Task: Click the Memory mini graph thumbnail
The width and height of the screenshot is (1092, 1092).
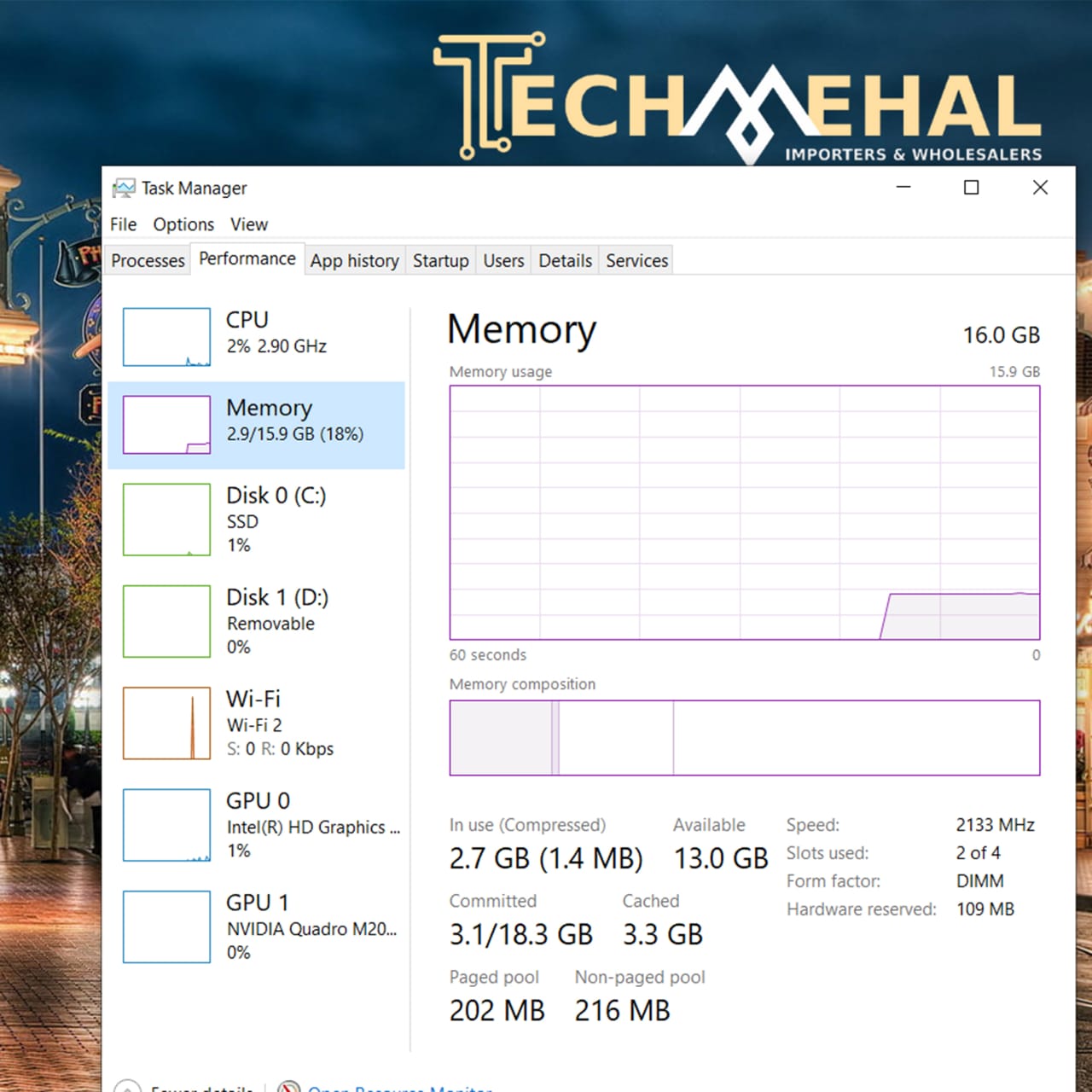Action: click(x=166, y=425)
